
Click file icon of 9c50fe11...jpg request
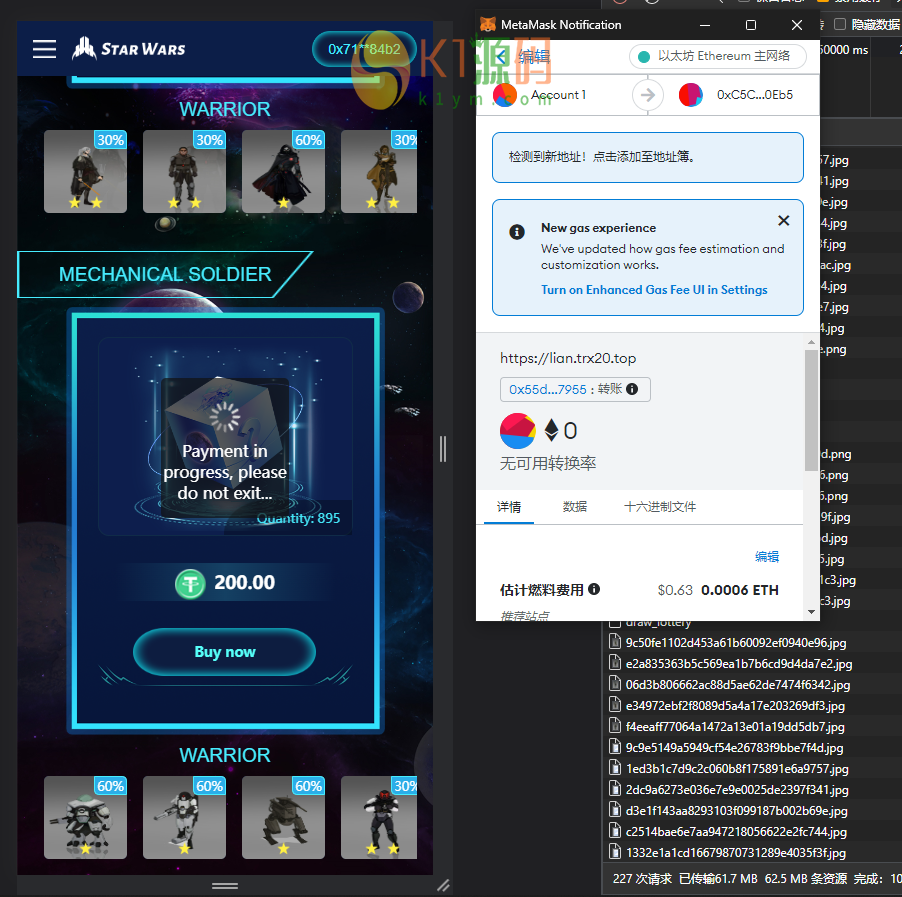pyautogui.click(x=615, y=642)
